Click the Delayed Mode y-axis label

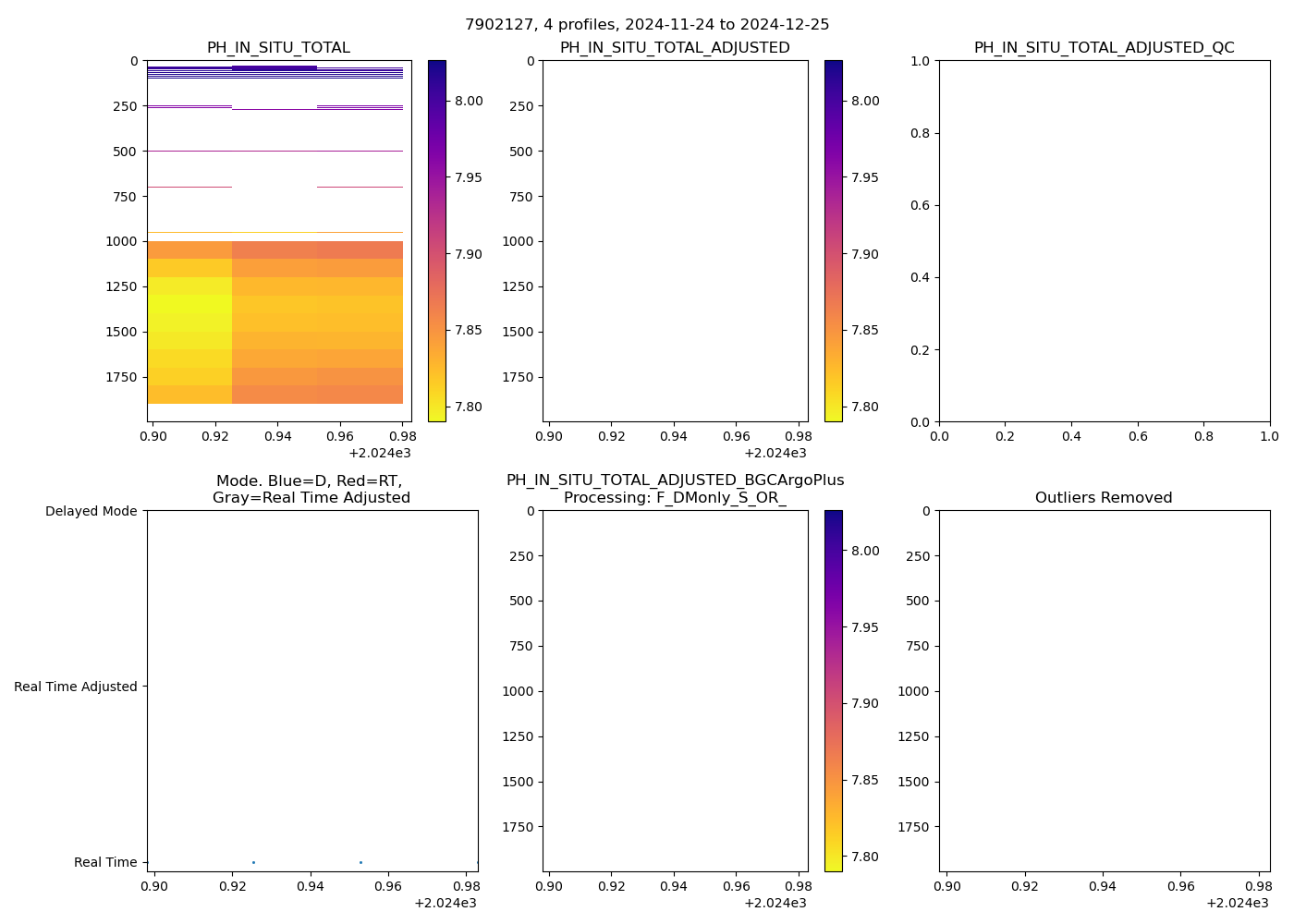[x=91, y=511]
